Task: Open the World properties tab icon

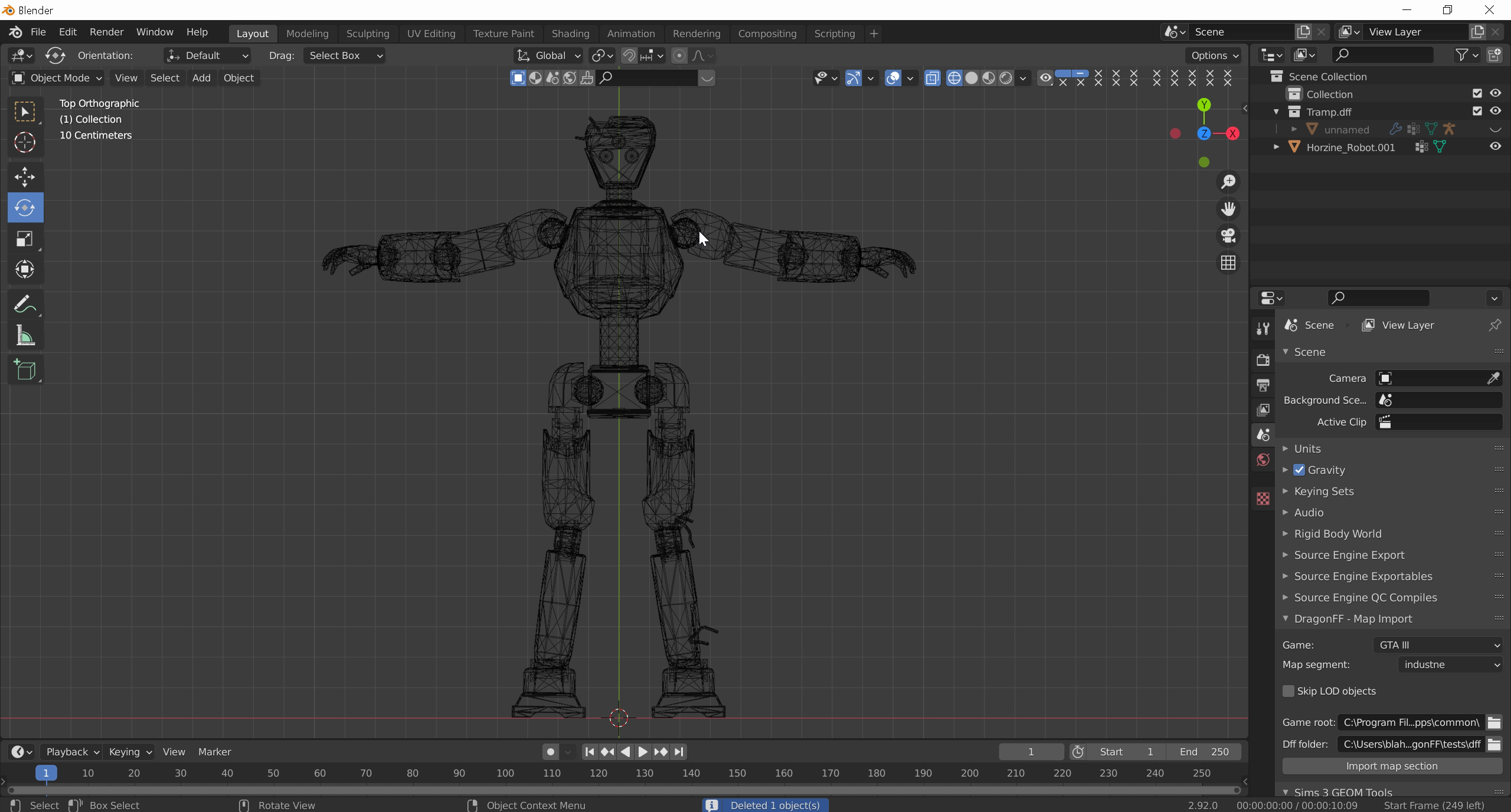Action: (1263, 460)
